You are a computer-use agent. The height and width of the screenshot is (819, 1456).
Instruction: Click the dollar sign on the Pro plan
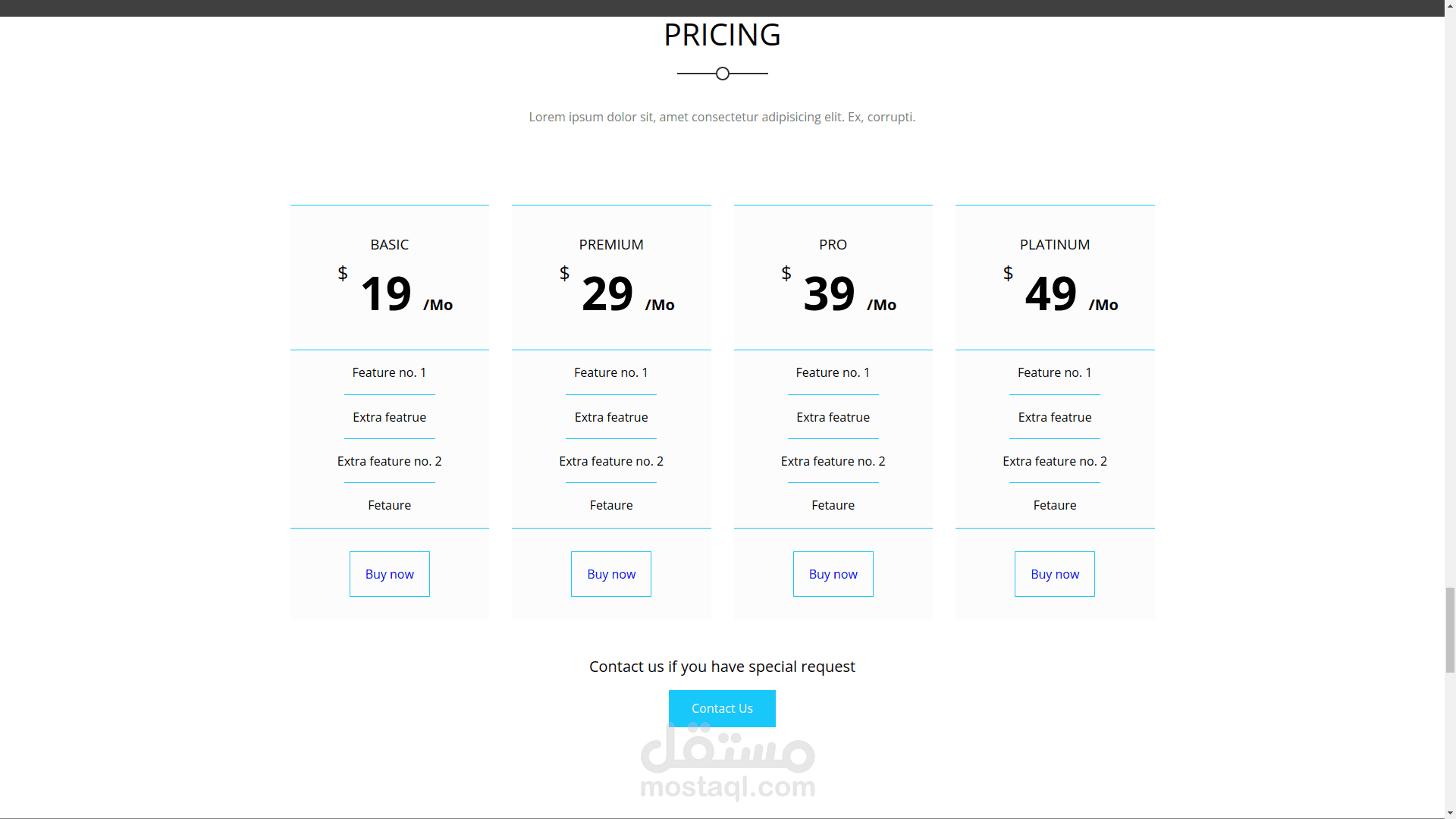[x=786, y=273]
